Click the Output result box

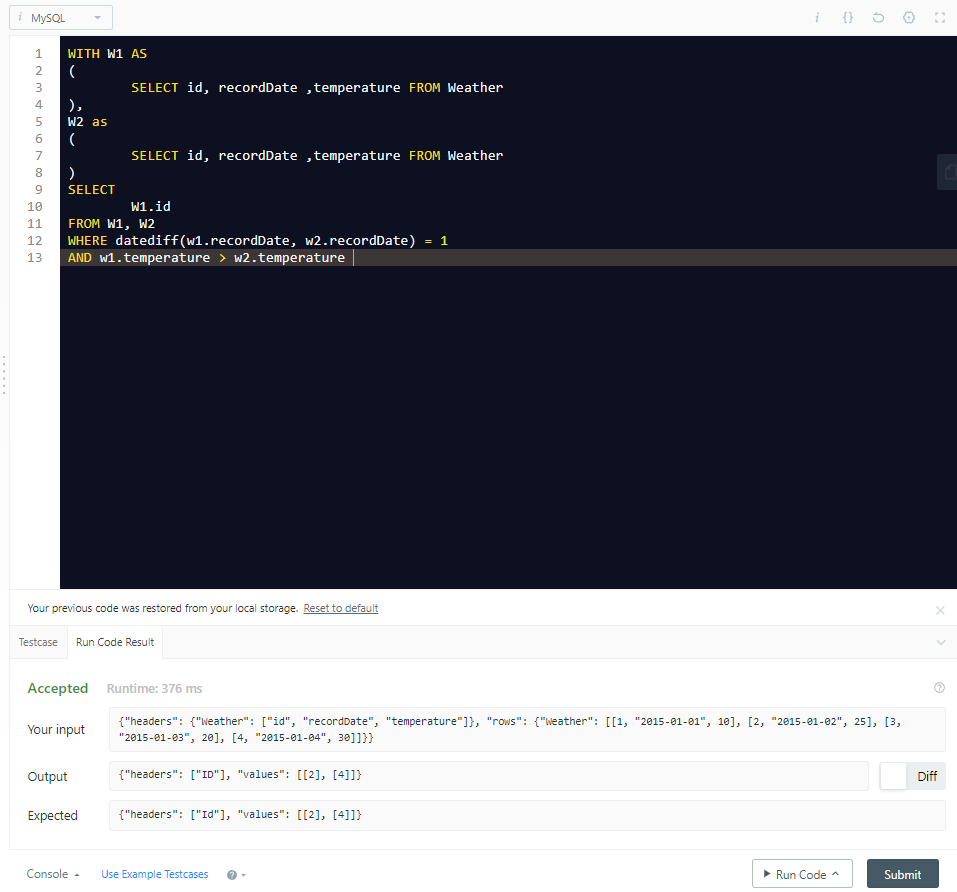(x=488, y=775)
